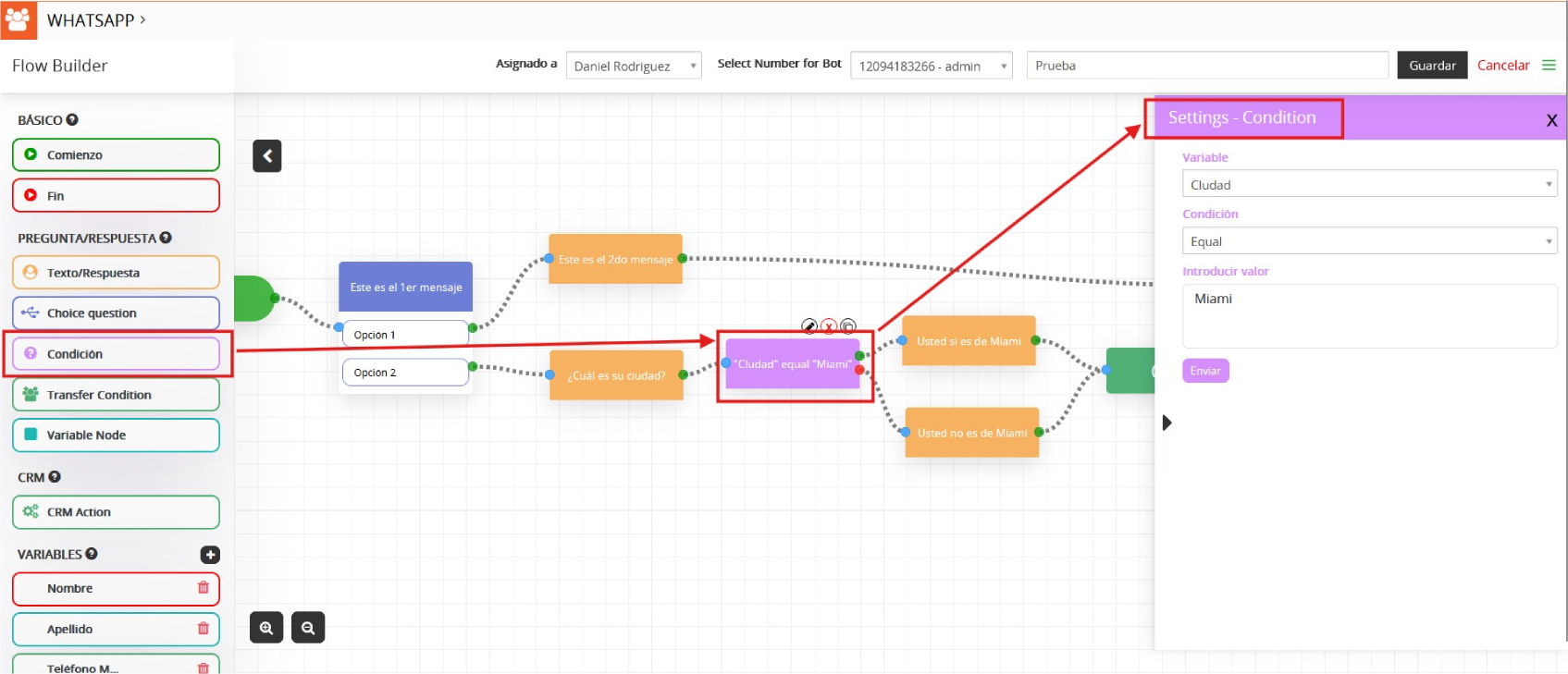This screenshot has width=1568, height=674.
Task: Collapse the sidebar with the back arrow button
Action: pyautogui.click(x=267, y=156)
